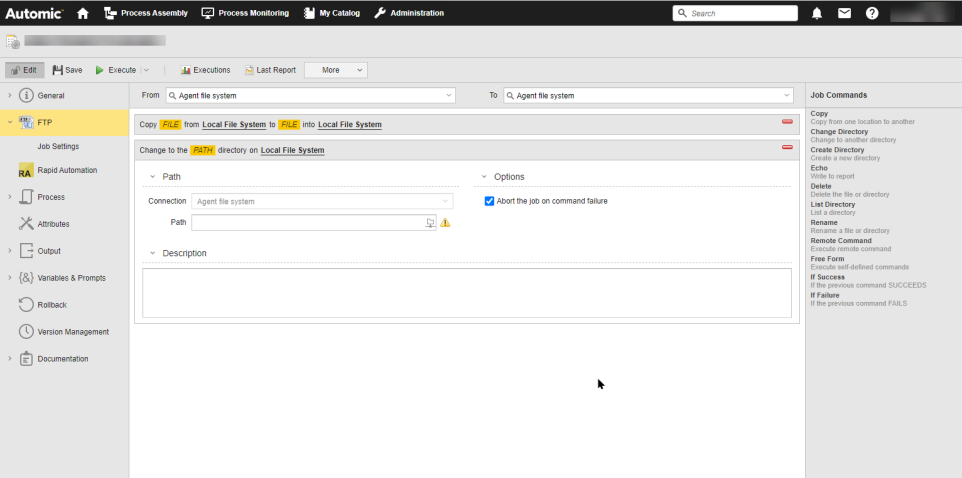The height and width of the screenshot is (478, 962).
Task: Collapse the FTP section arrow
Action: point(10,123)
